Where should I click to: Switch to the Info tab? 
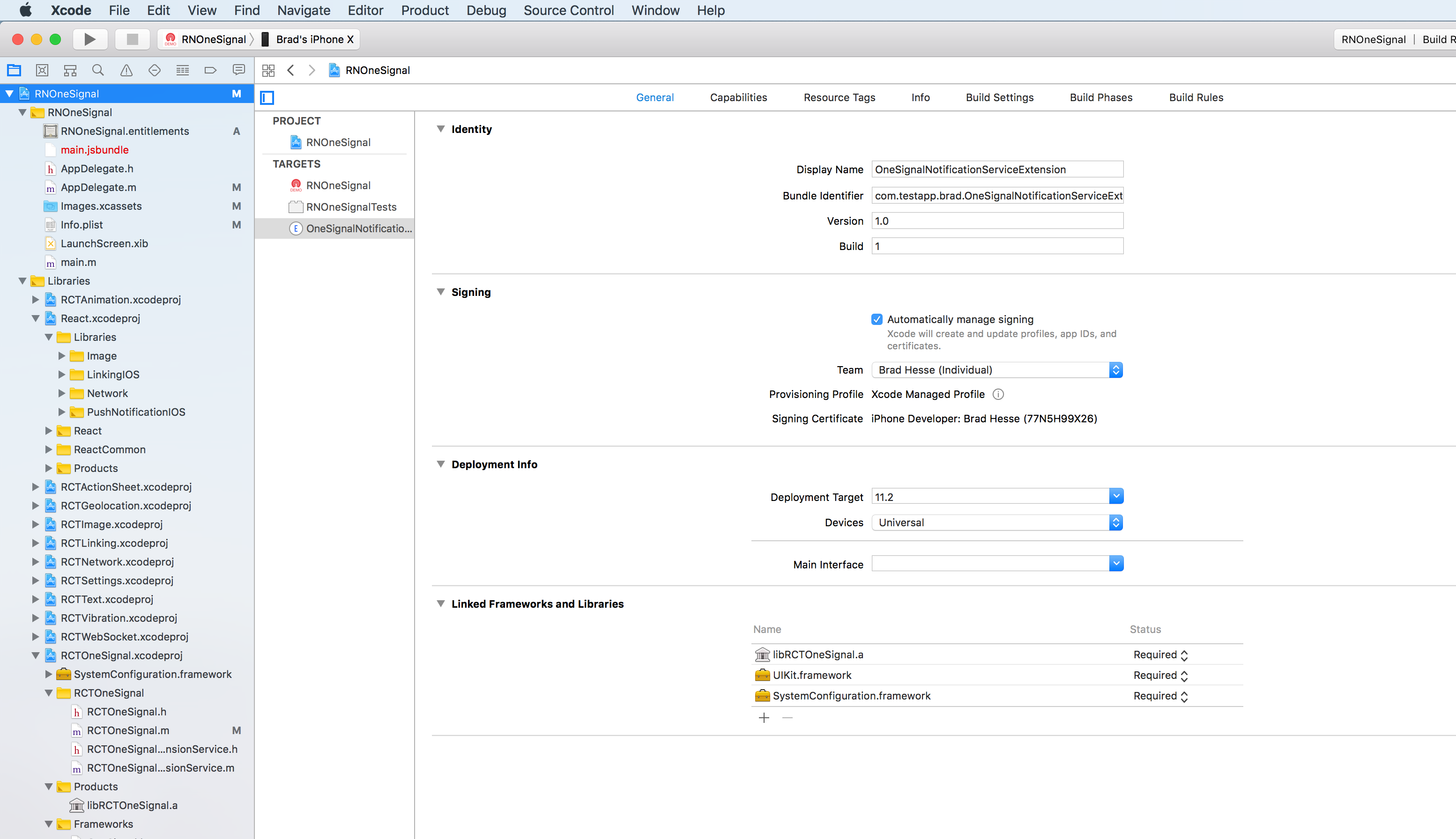(x=921, y=97)
